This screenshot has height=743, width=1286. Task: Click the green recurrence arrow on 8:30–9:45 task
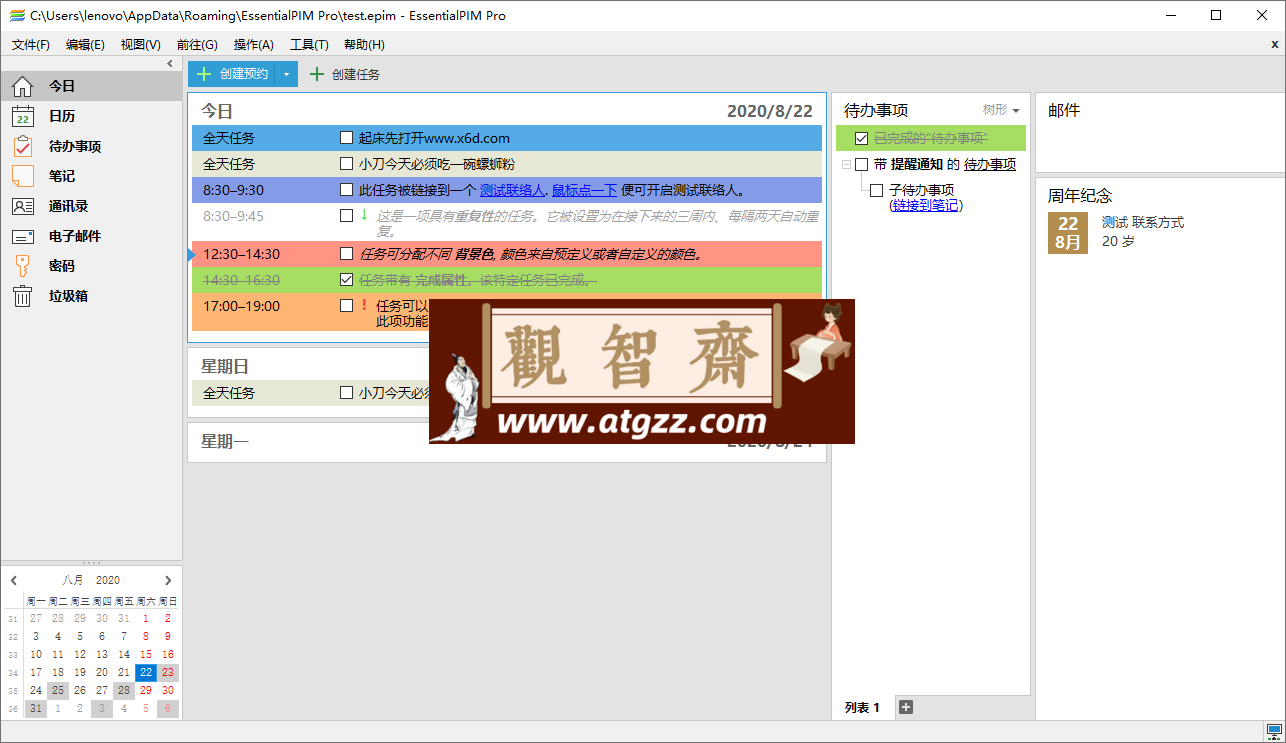tap(364, 214)
